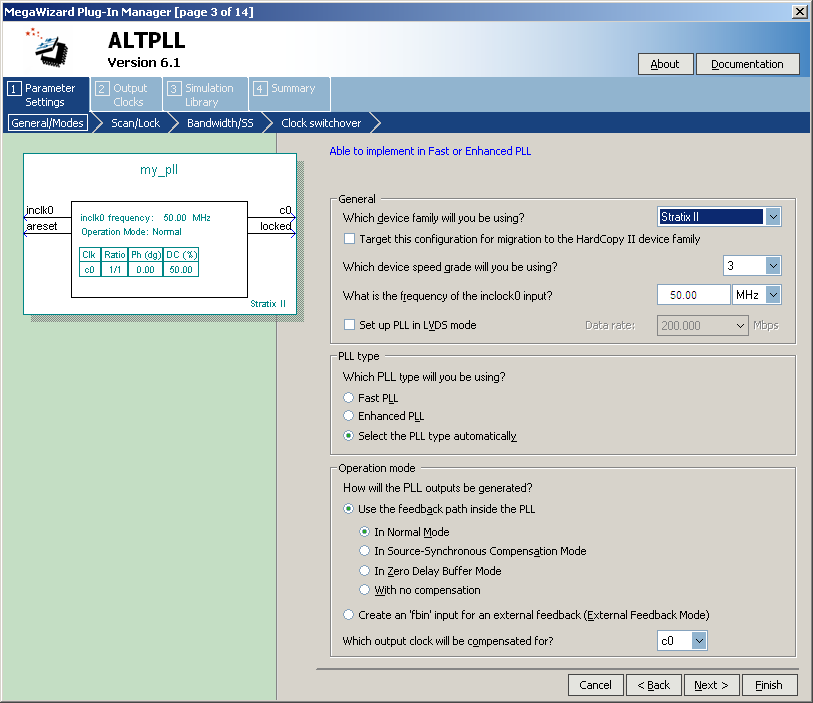The width and height of the screenshot is (813, 703).
Task: Switch to the Parameter Settings tab
Action: pyautogui.click(x=46, y=94)
